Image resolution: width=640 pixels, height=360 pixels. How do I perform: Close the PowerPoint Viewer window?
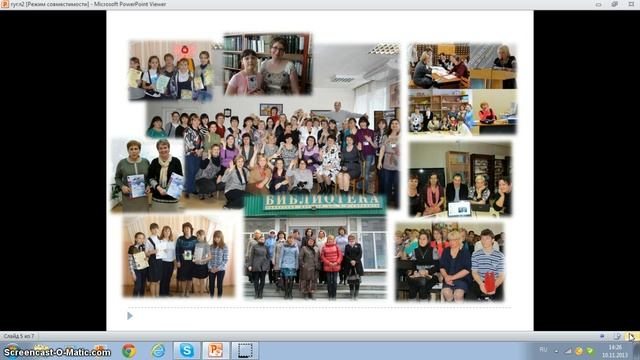point(631,4)
